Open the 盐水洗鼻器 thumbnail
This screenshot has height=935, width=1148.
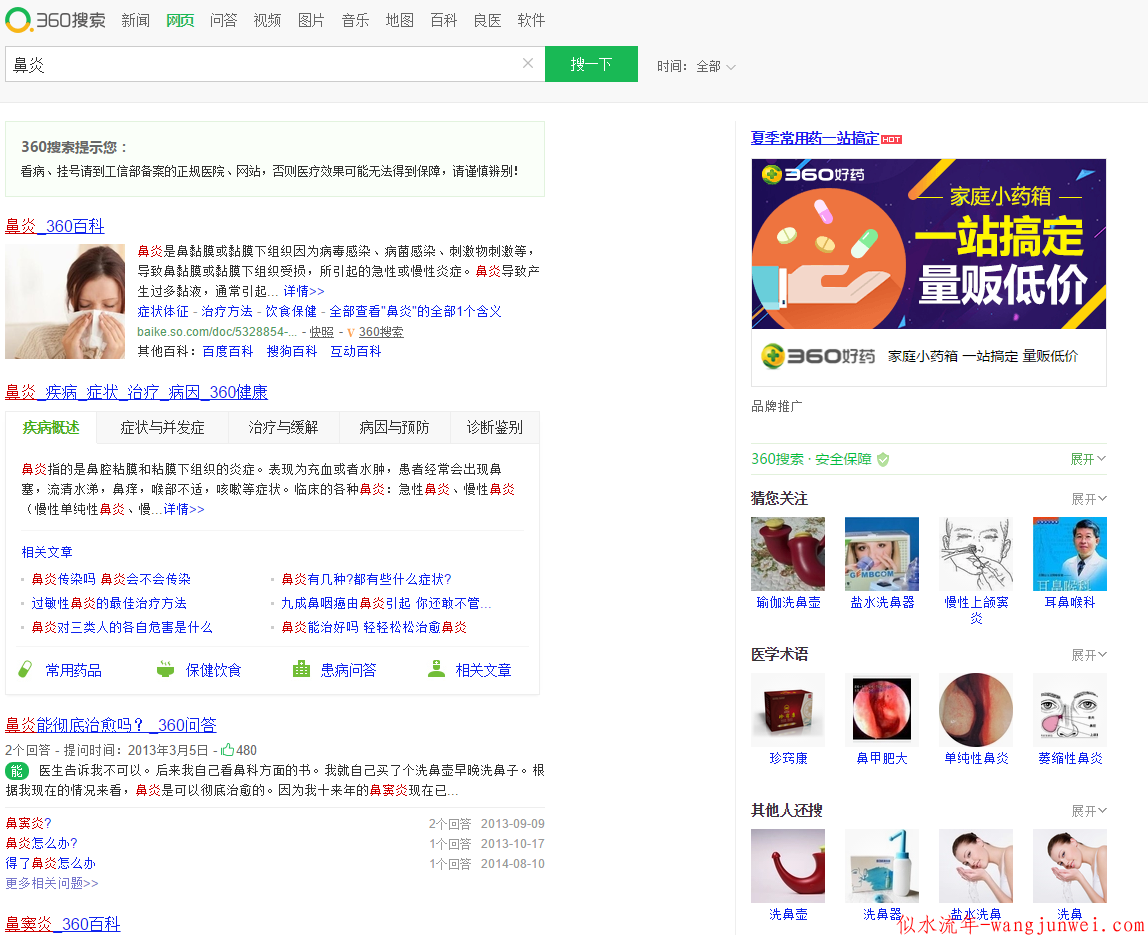882,554
